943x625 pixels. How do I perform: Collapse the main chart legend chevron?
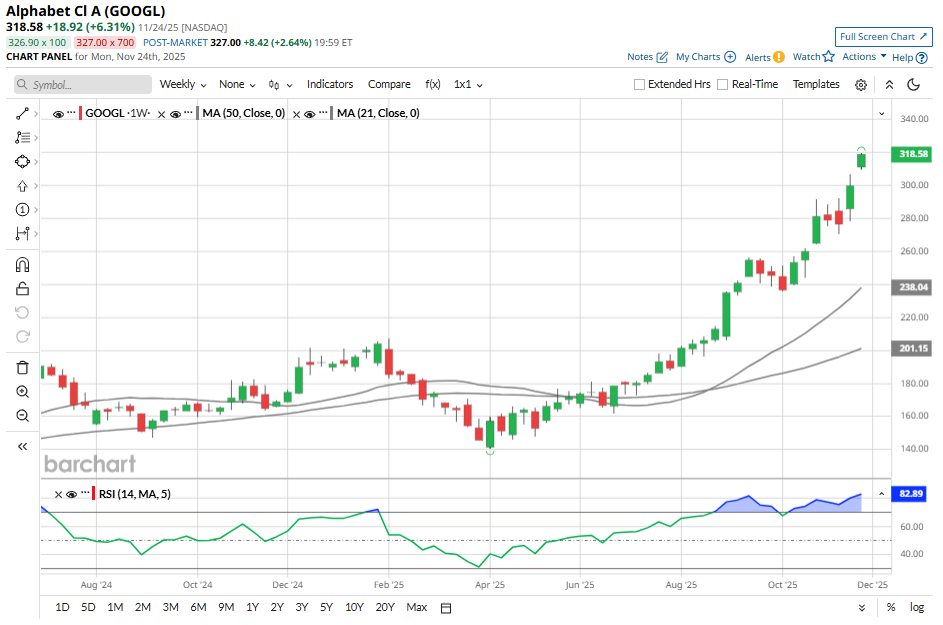point(882,114)
